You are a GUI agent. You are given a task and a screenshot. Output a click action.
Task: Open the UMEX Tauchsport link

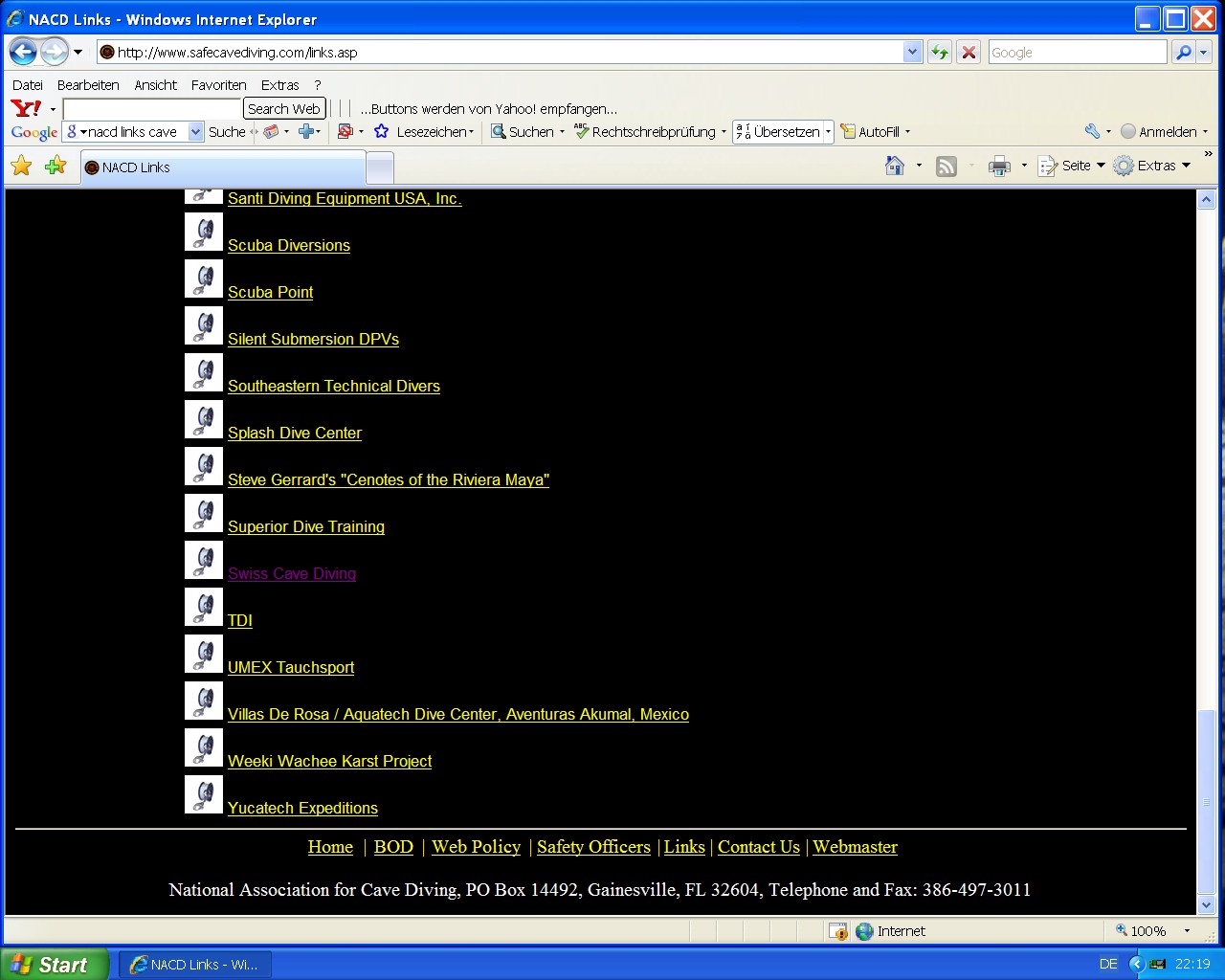(x=291, y=667)
